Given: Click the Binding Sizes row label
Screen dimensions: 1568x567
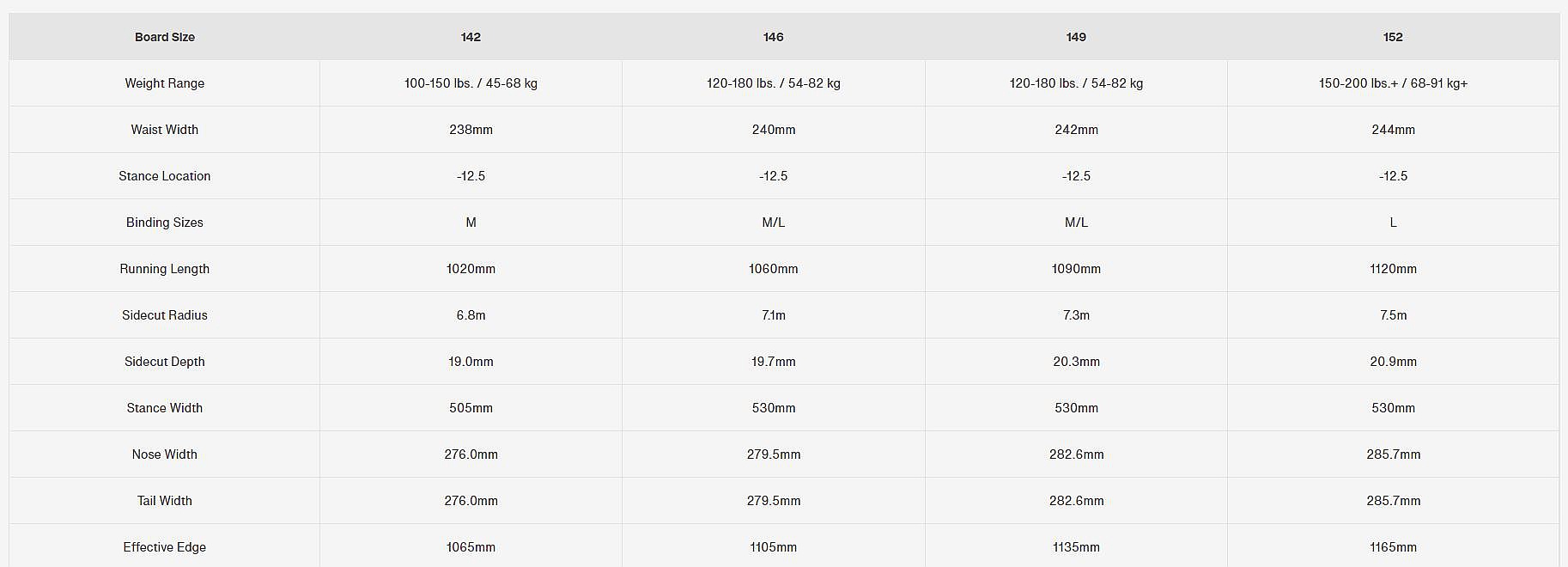Looking at the screenshot, I should 164,223.
